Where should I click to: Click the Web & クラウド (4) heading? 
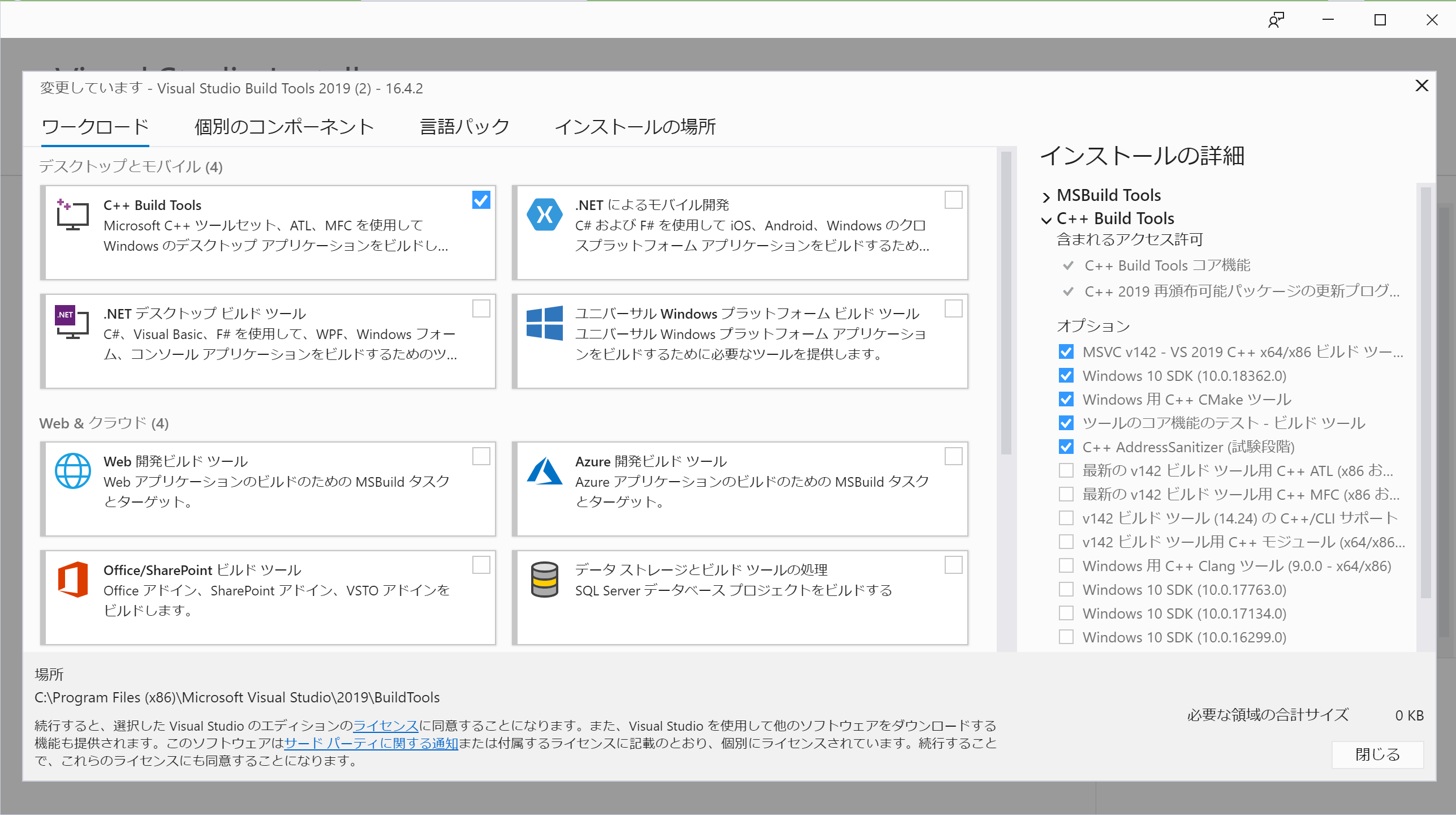(104, 423)
